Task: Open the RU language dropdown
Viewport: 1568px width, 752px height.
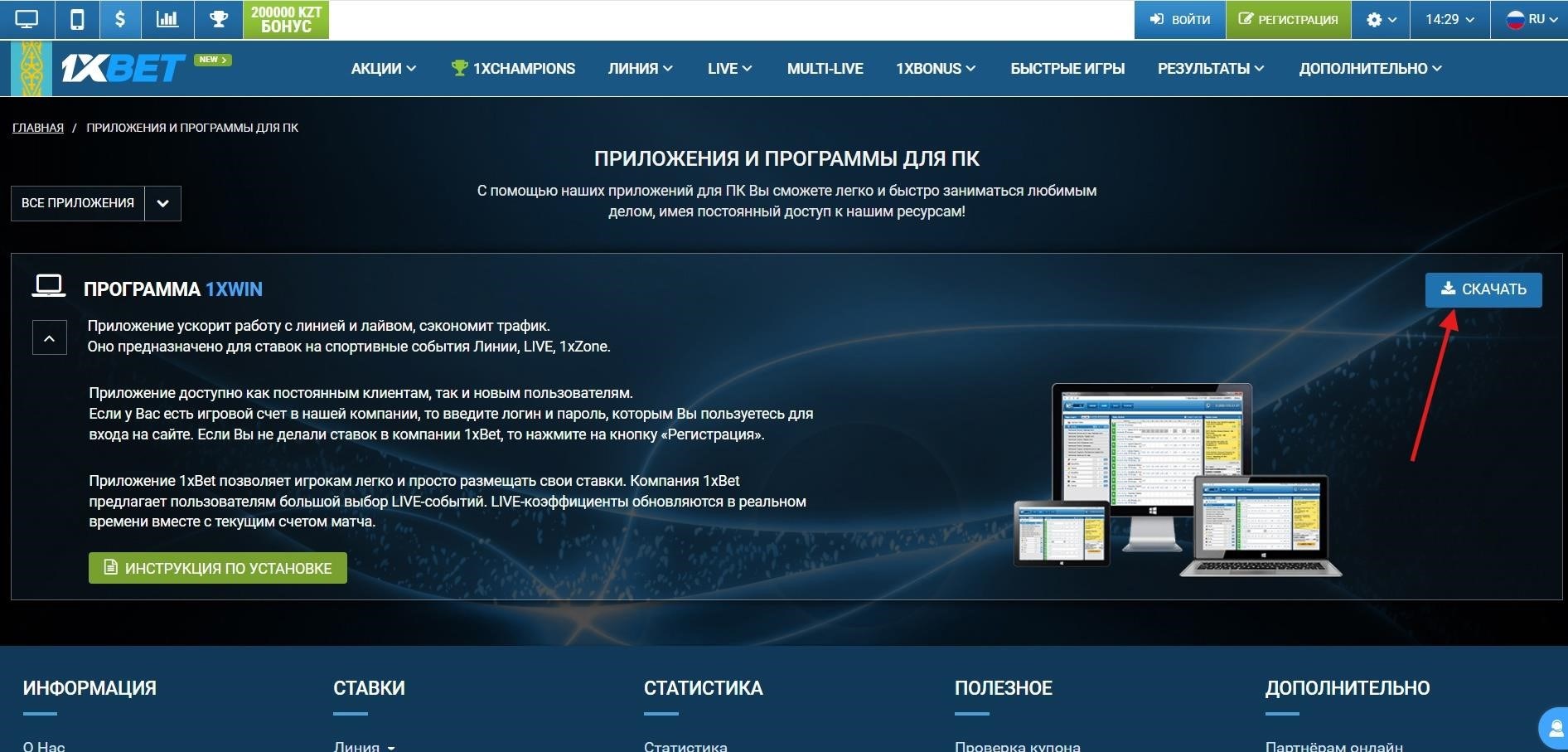Action: (x=1530, y=19)
